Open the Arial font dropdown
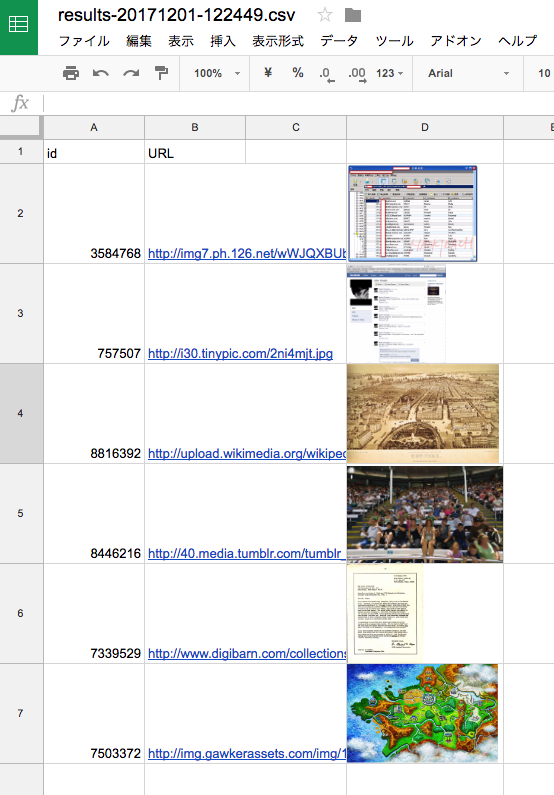554x795 pixels. (x=468, y=74)
